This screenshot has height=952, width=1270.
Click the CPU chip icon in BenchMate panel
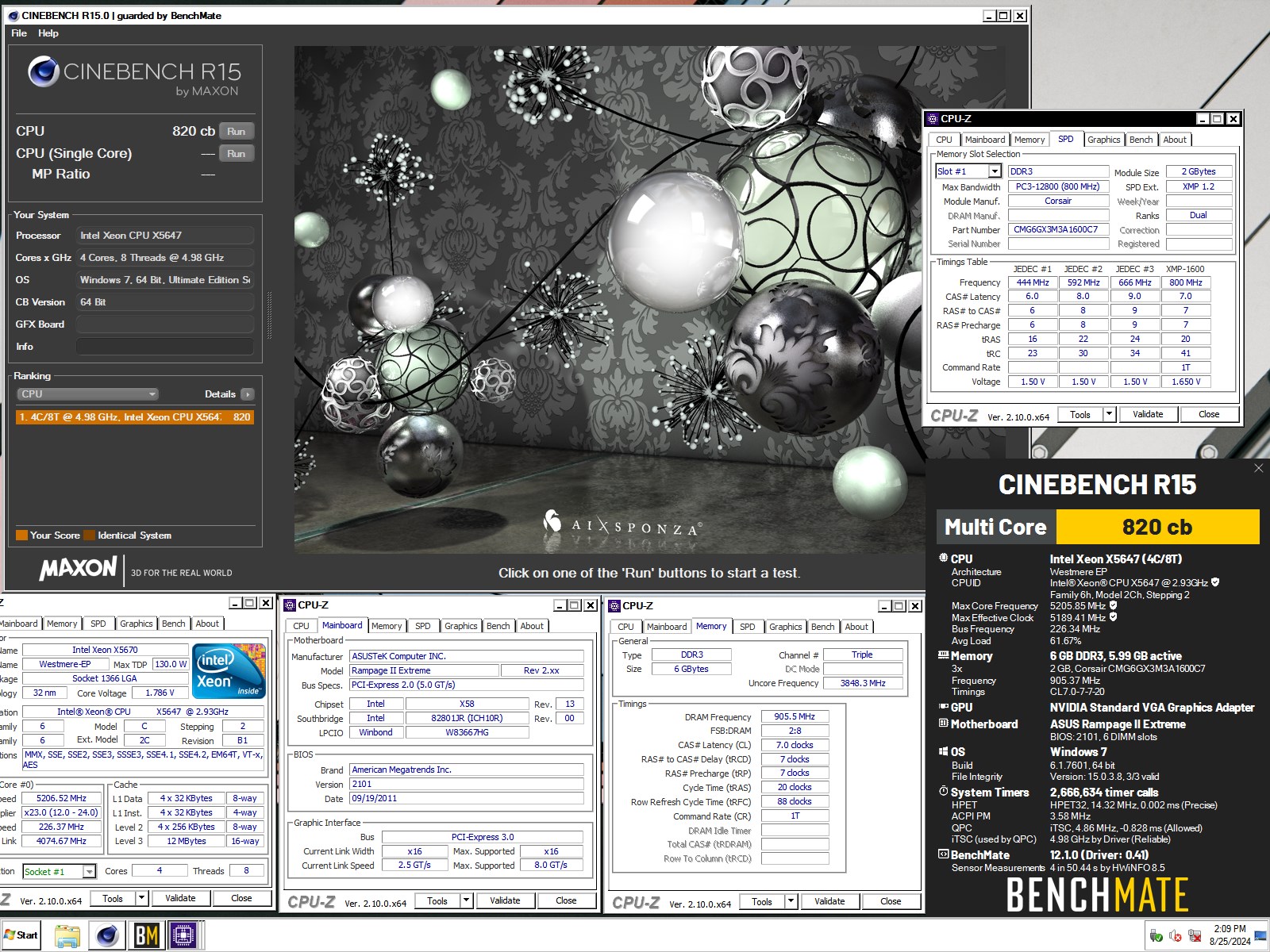pos(943,559)
